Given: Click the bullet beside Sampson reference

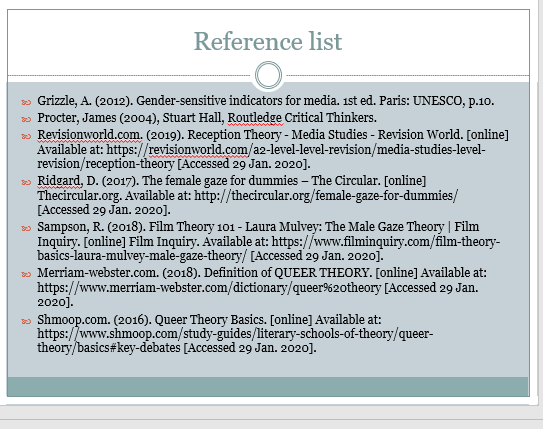Looking at the screenshot, I should pos(26,229).
